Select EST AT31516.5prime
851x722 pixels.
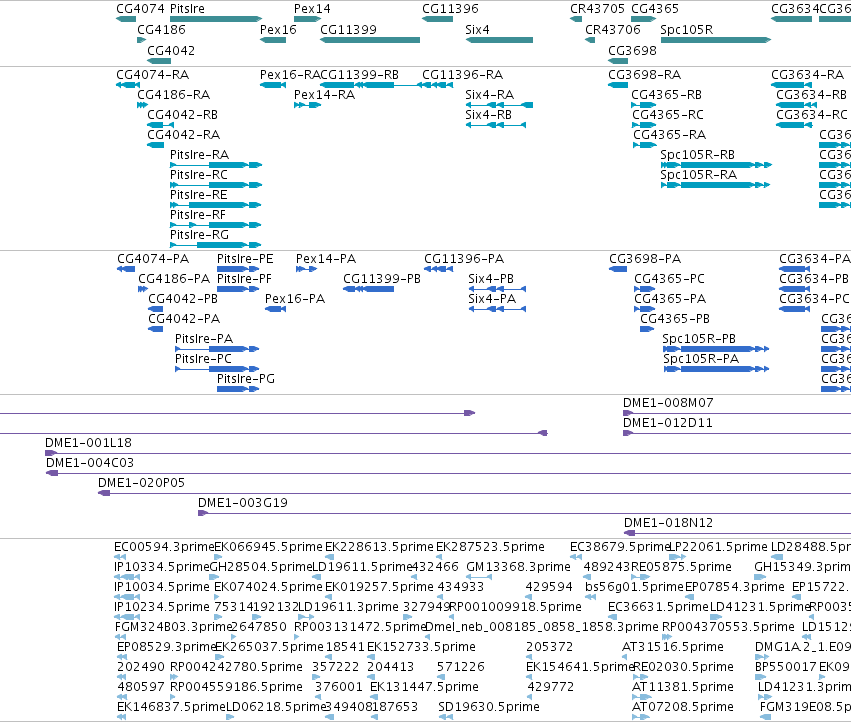(672, 647)
